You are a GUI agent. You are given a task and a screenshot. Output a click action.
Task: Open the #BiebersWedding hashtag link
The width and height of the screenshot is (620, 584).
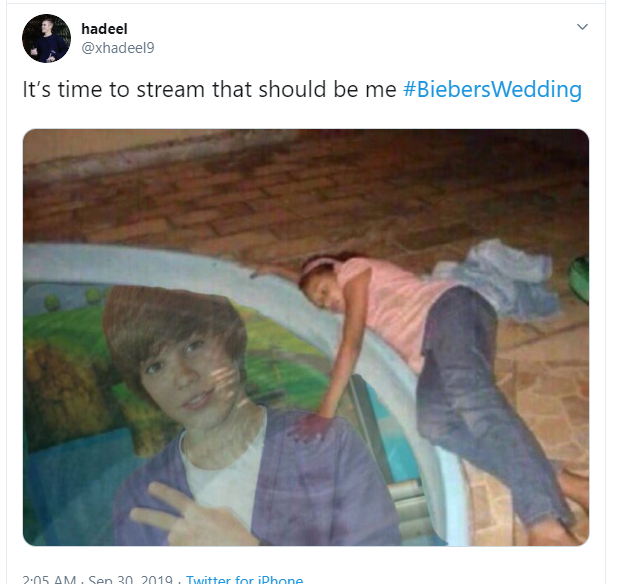(492, 89)
